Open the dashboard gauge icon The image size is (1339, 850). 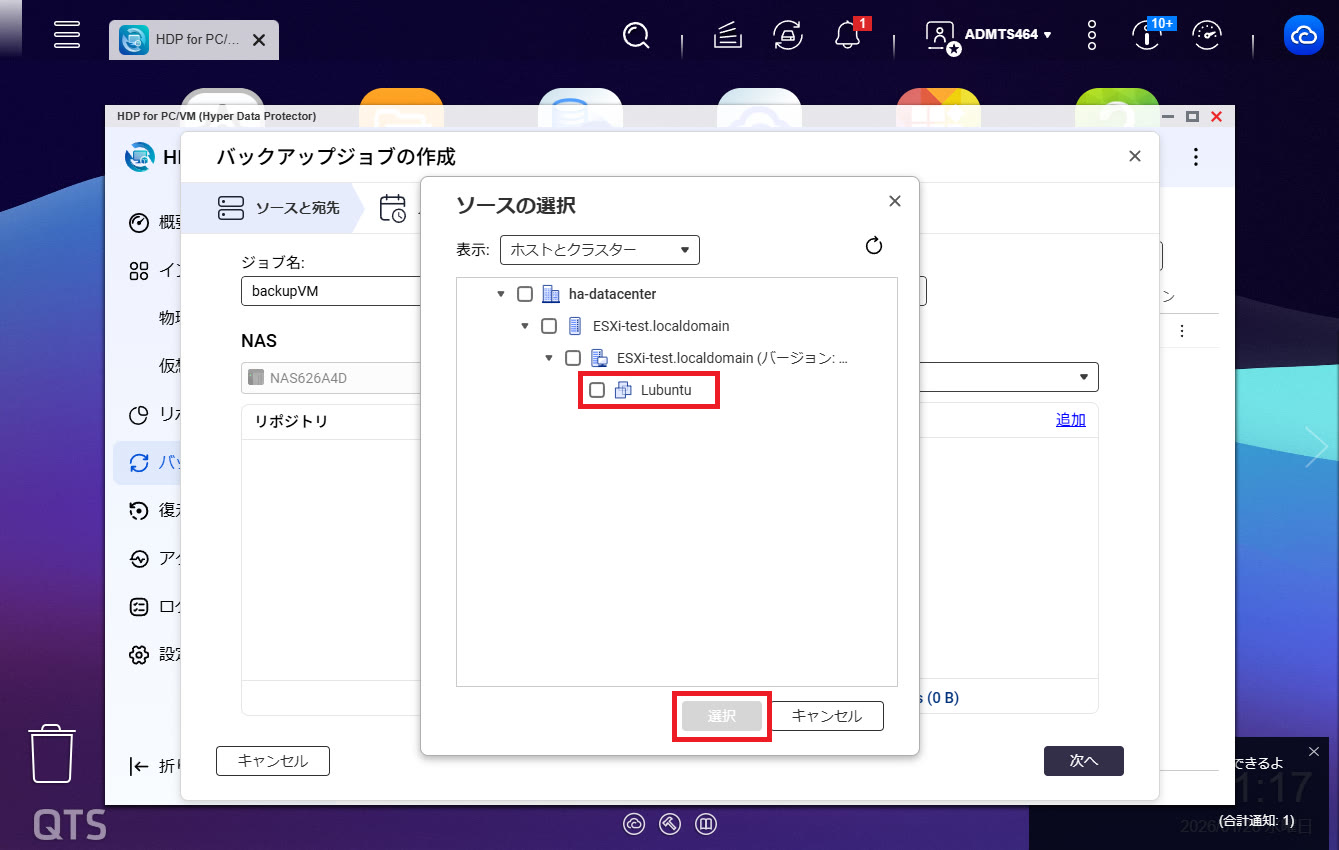click(1208, 36)
